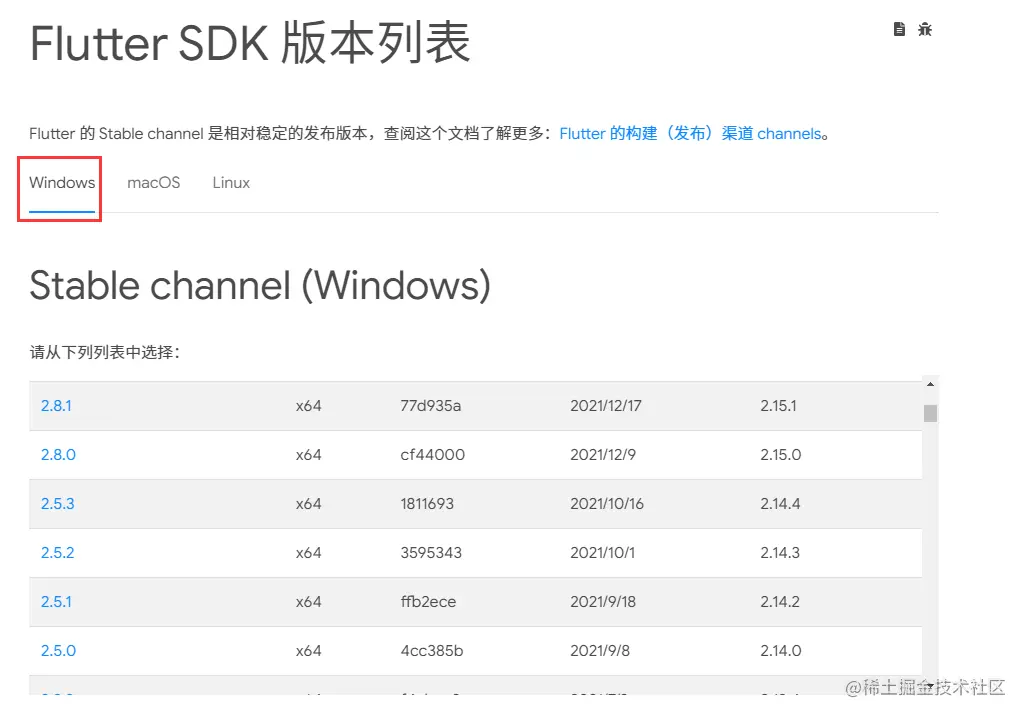Select commit hash 3595343

pyautogui.click(x=431, y=553)
